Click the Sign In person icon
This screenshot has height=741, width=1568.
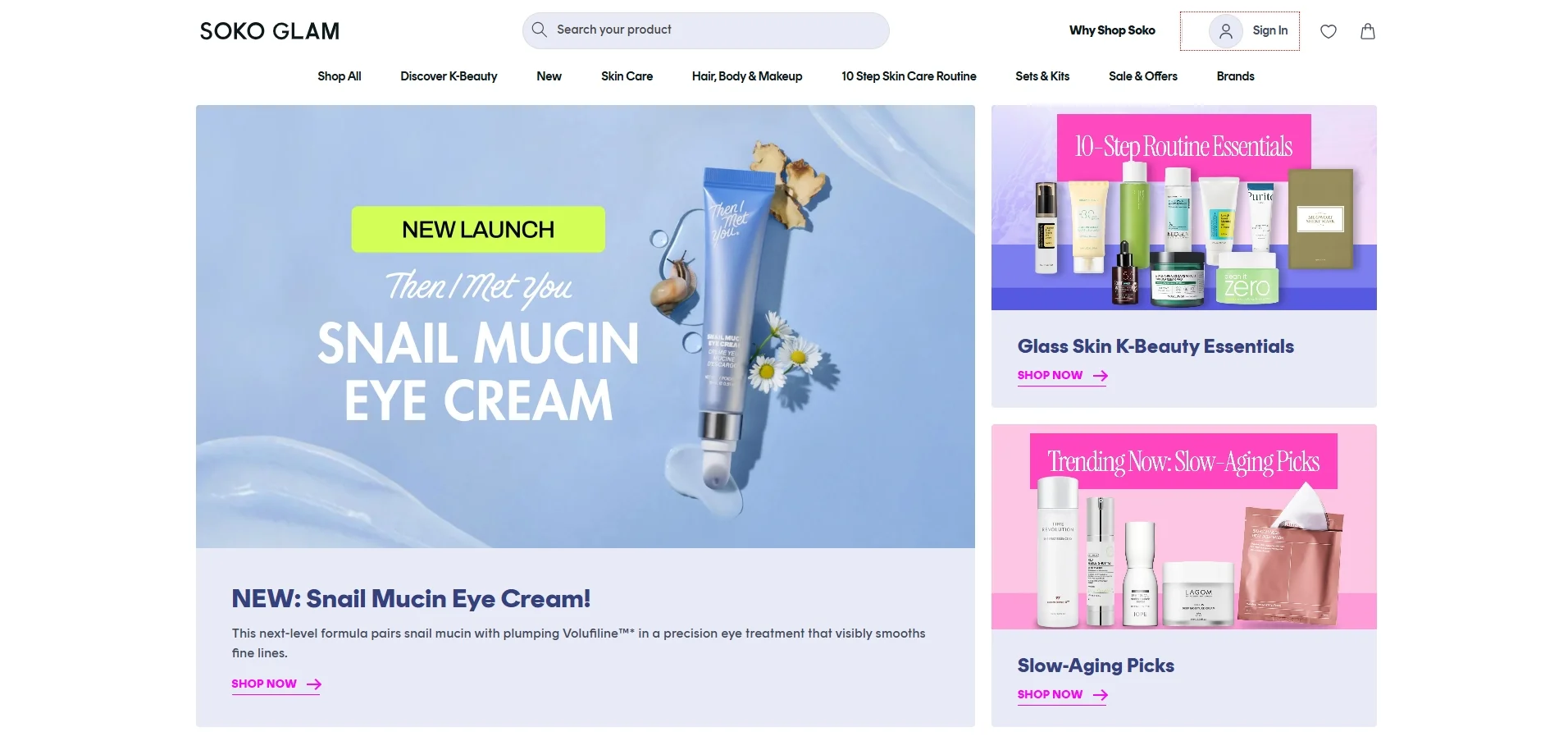pyautogui.click(x=1225, y=30)
